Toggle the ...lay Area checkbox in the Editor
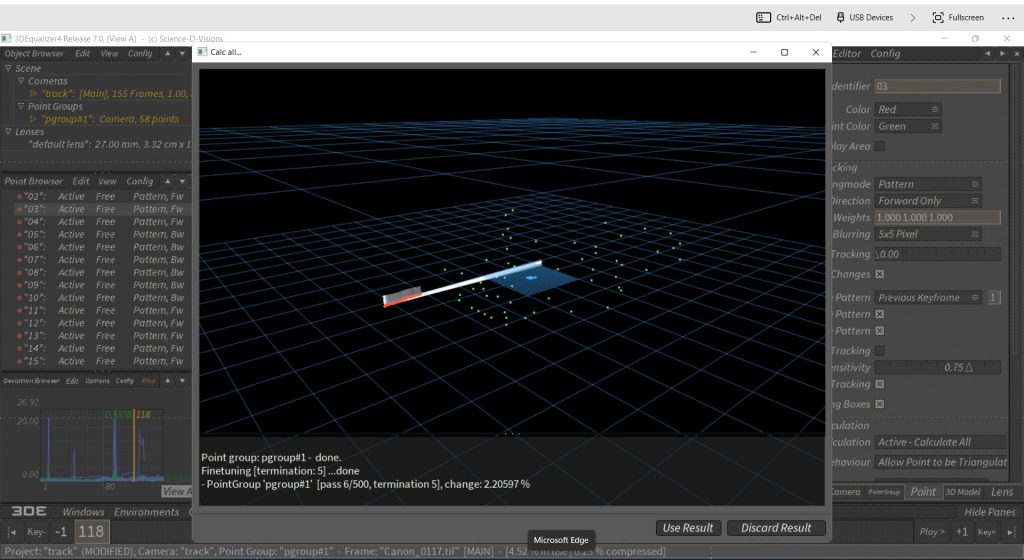 pyautogui.click(x=880, y=146)
